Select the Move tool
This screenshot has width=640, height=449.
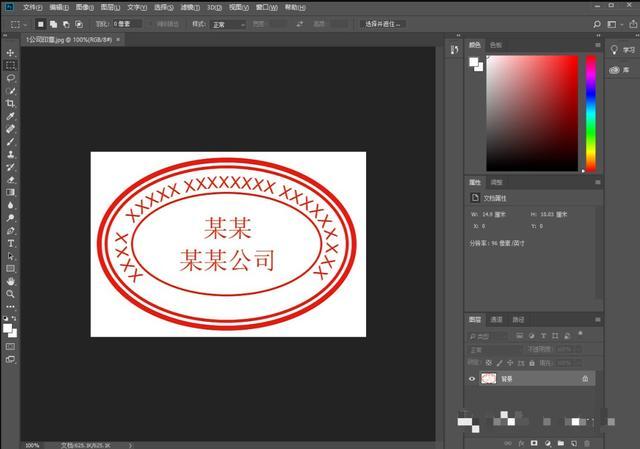(x=11, y=53)
